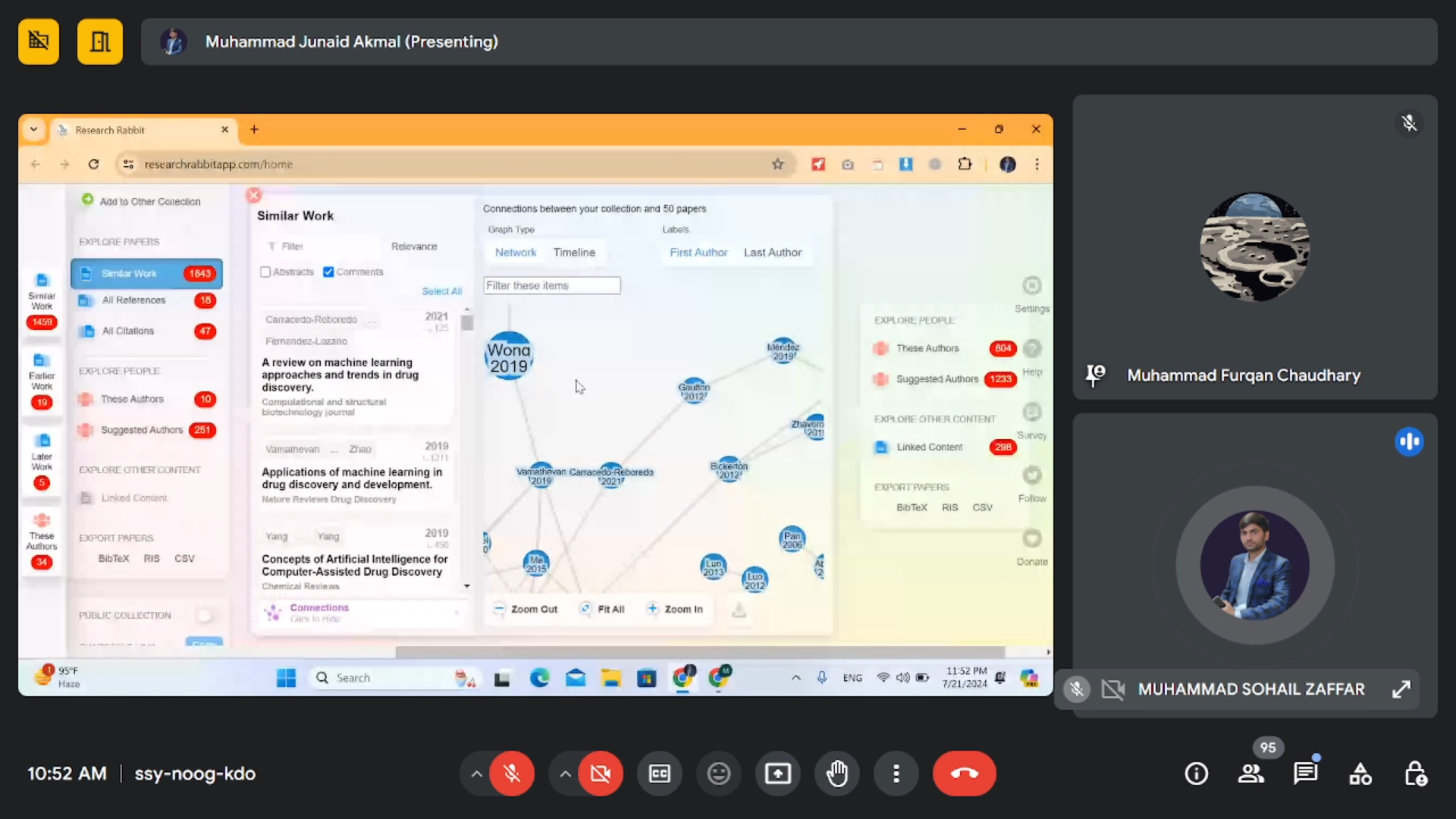Image resolution: width=1456 pixels, height=819 pixels.
Task: Raise your hand in the meeting
Action: pyautogui.click(x=836, y=773)
